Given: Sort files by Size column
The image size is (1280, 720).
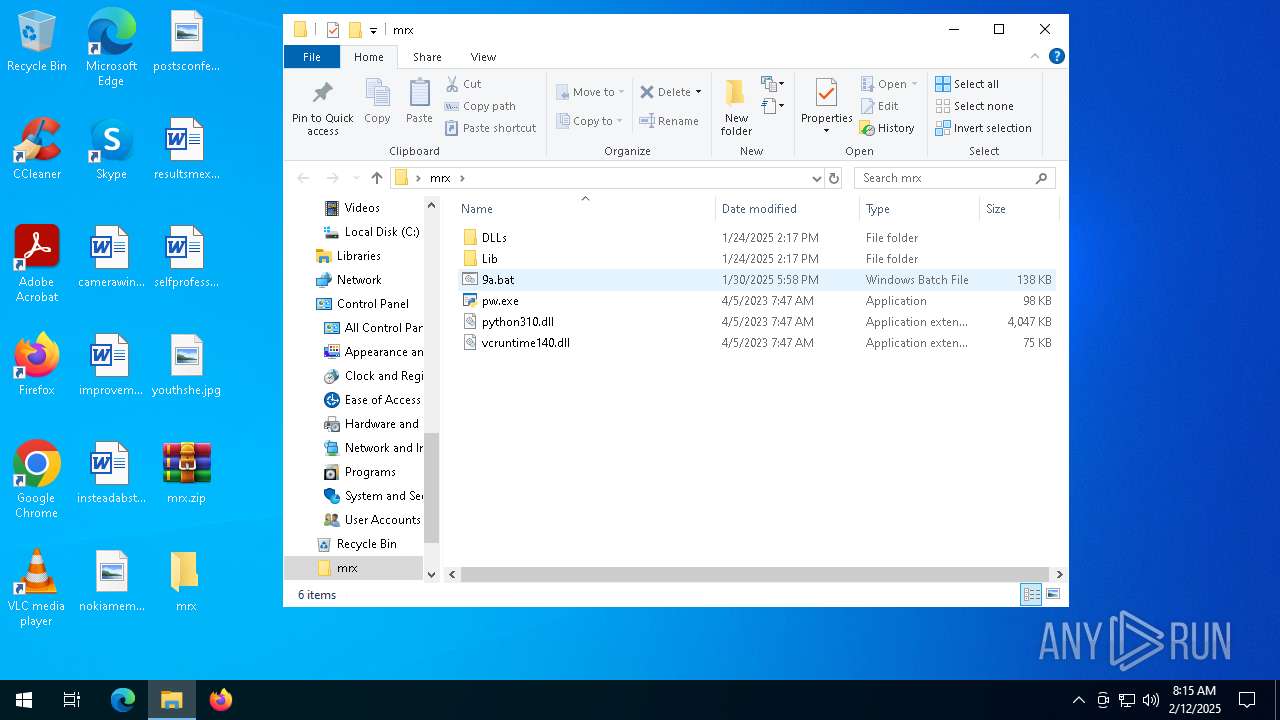Looking at the screenshot, I should tap(1019, 209).
